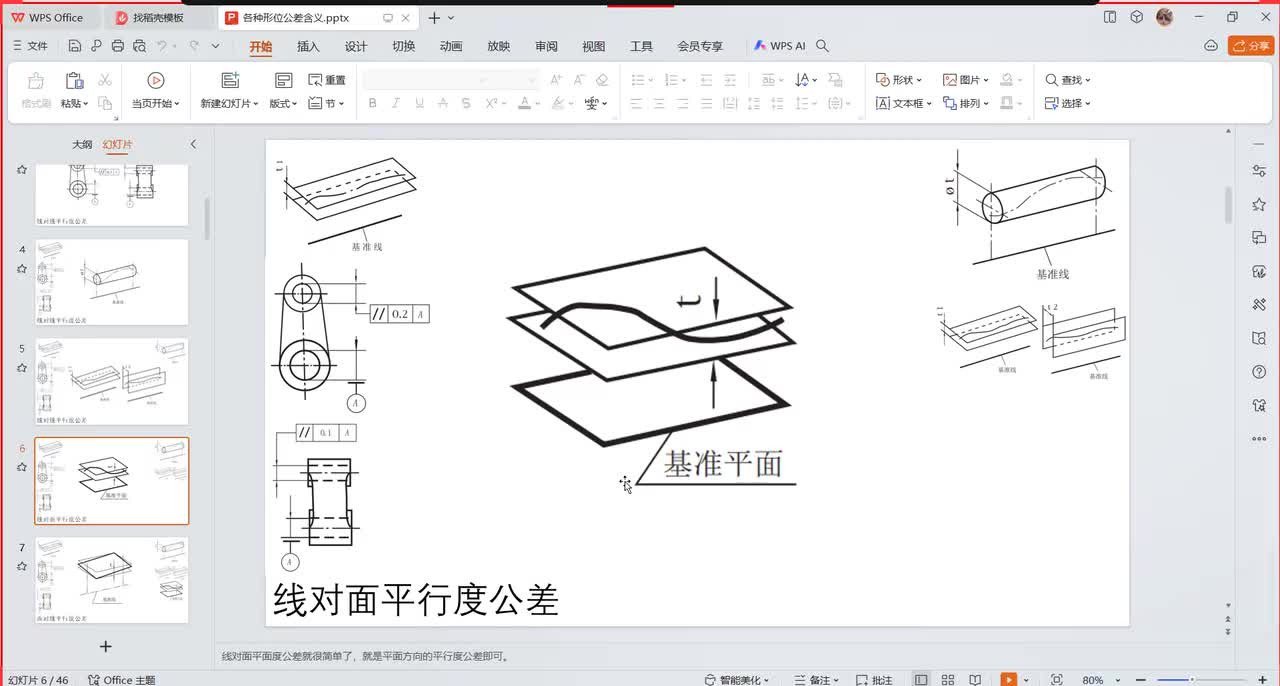Toggle Bold formatting
1280x686 pixels.
click(x=372, y=103)
